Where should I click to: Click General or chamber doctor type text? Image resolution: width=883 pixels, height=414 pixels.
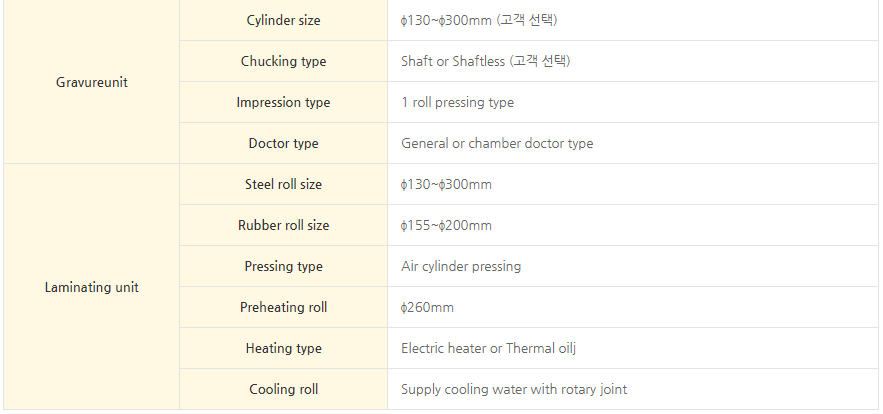click(497, 144)
